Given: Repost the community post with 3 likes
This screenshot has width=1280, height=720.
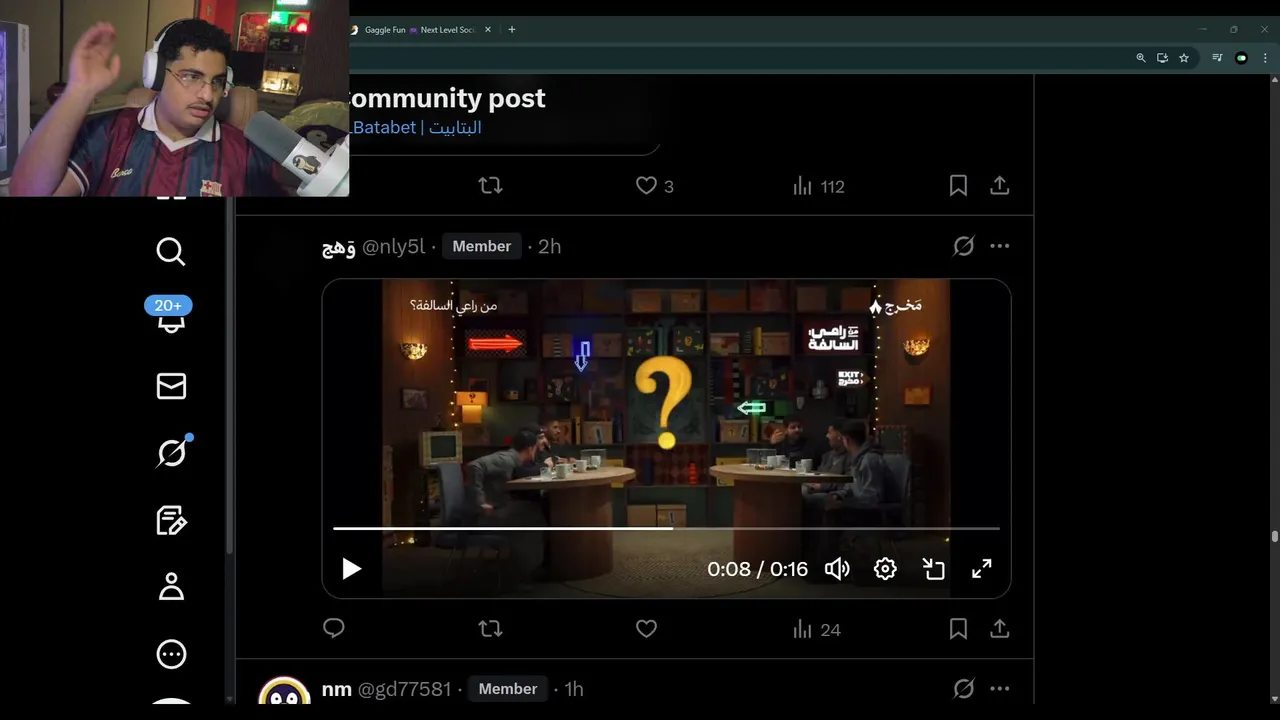Looking at the screenshot, I should [490, 186].
